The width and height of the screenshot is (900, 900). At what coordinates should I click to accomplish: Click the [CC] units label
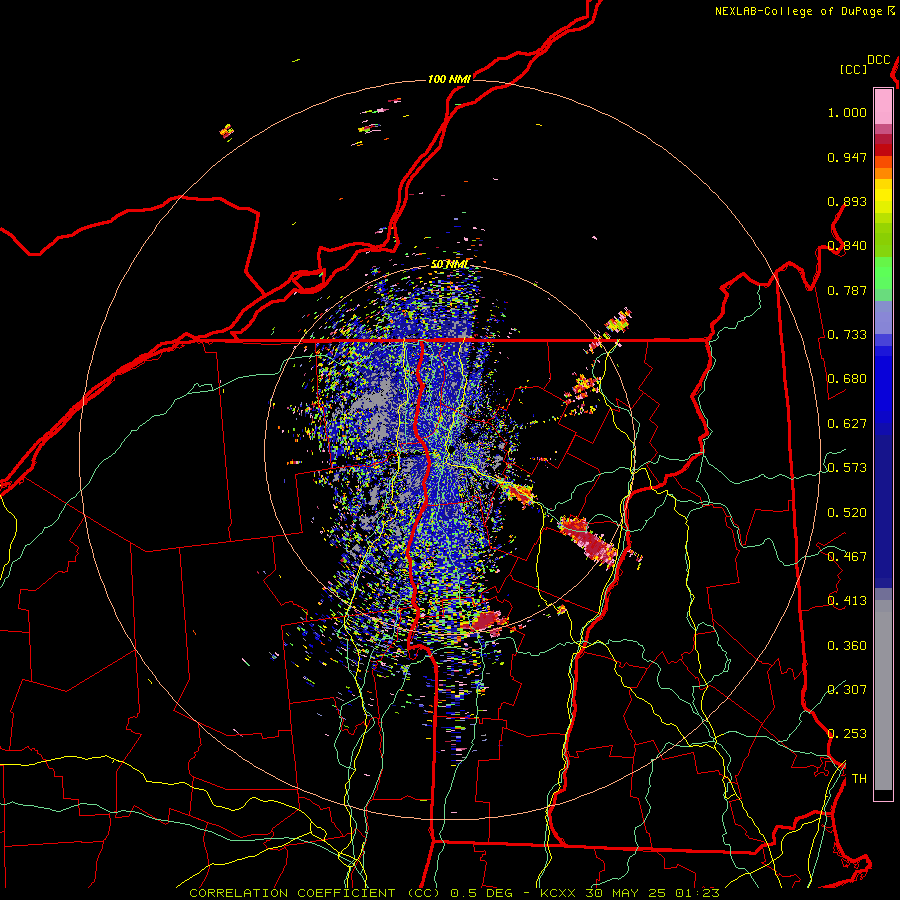[854, 69]
